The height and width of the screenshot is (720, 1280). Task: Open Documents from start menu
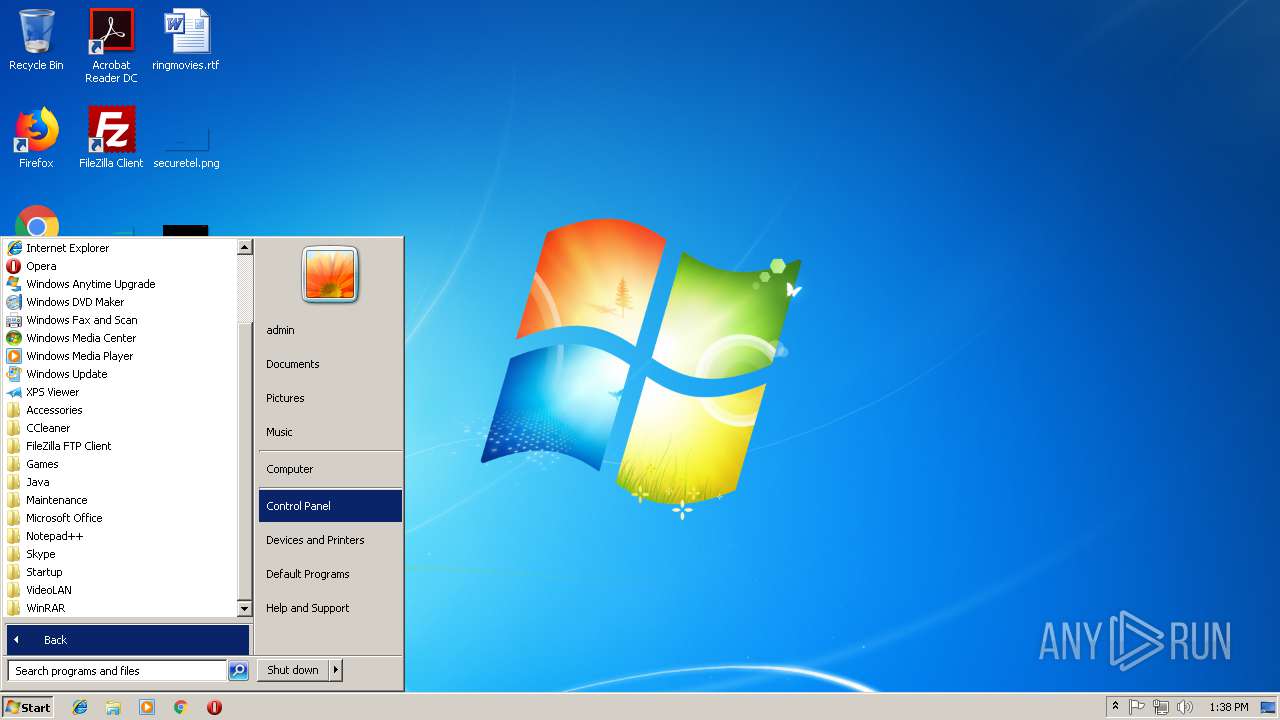pos(330,364)
